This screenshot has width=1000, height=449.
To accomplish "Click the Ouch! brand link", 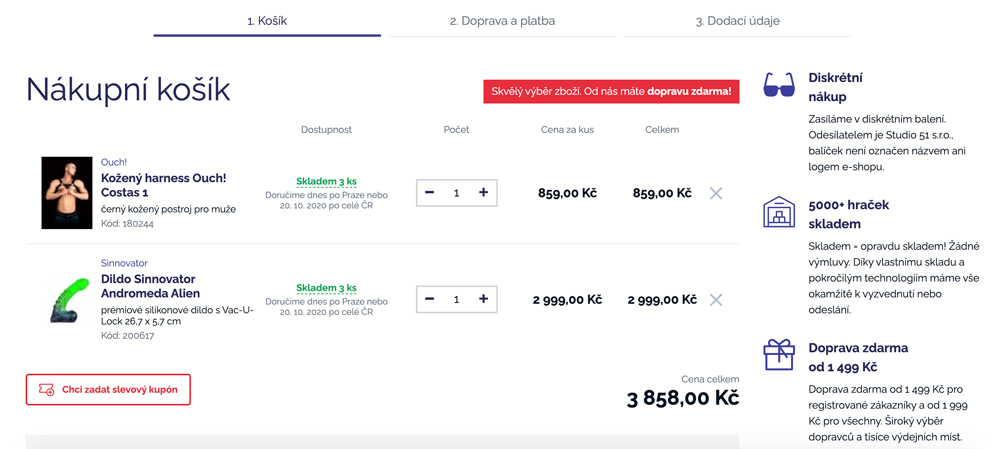I will click(114, 163).
